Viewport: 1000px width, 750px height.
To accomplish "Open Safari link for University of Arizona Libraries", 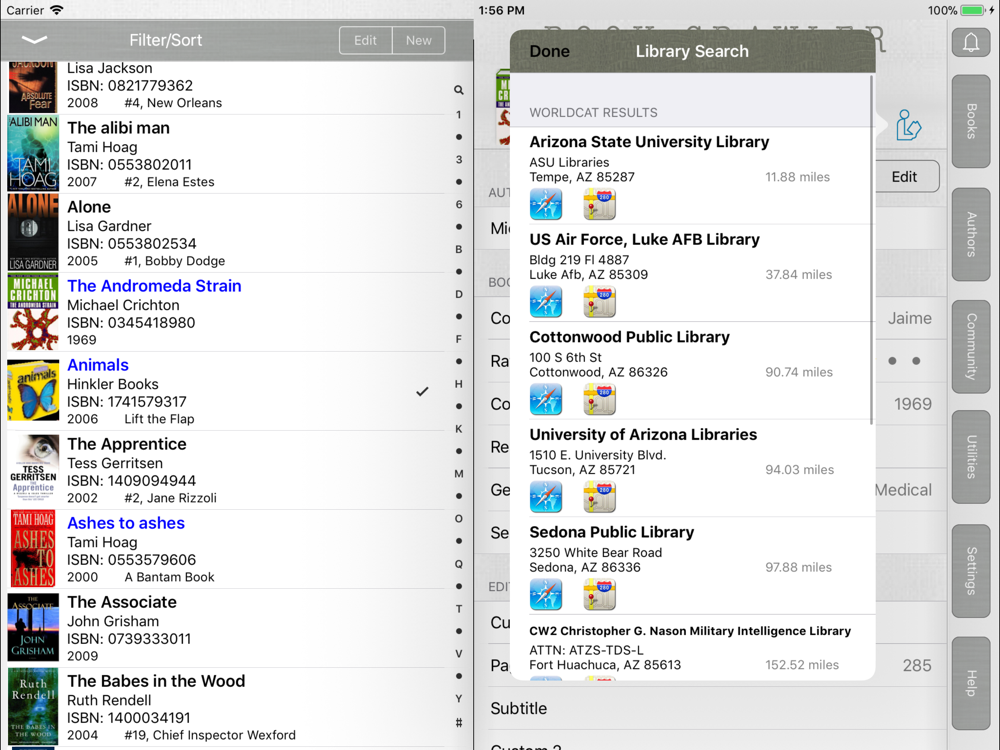I will pos(546,497).
